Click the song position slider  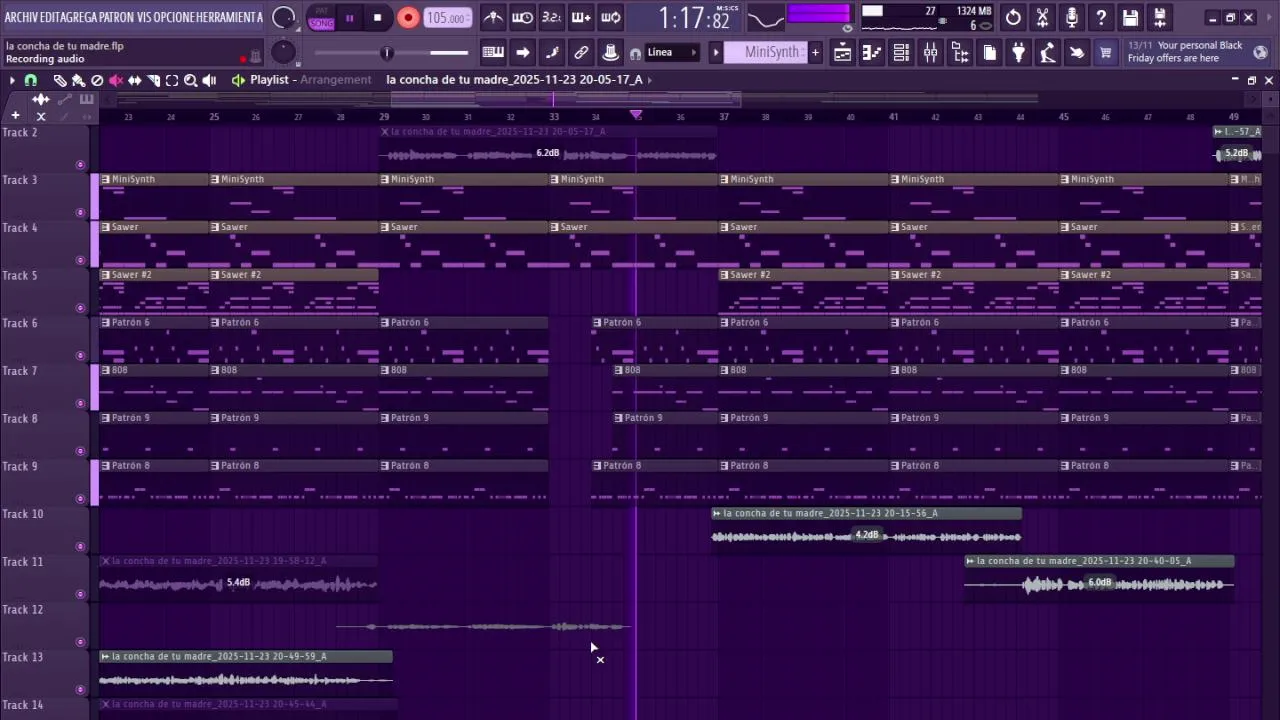[x=390, y=53]
